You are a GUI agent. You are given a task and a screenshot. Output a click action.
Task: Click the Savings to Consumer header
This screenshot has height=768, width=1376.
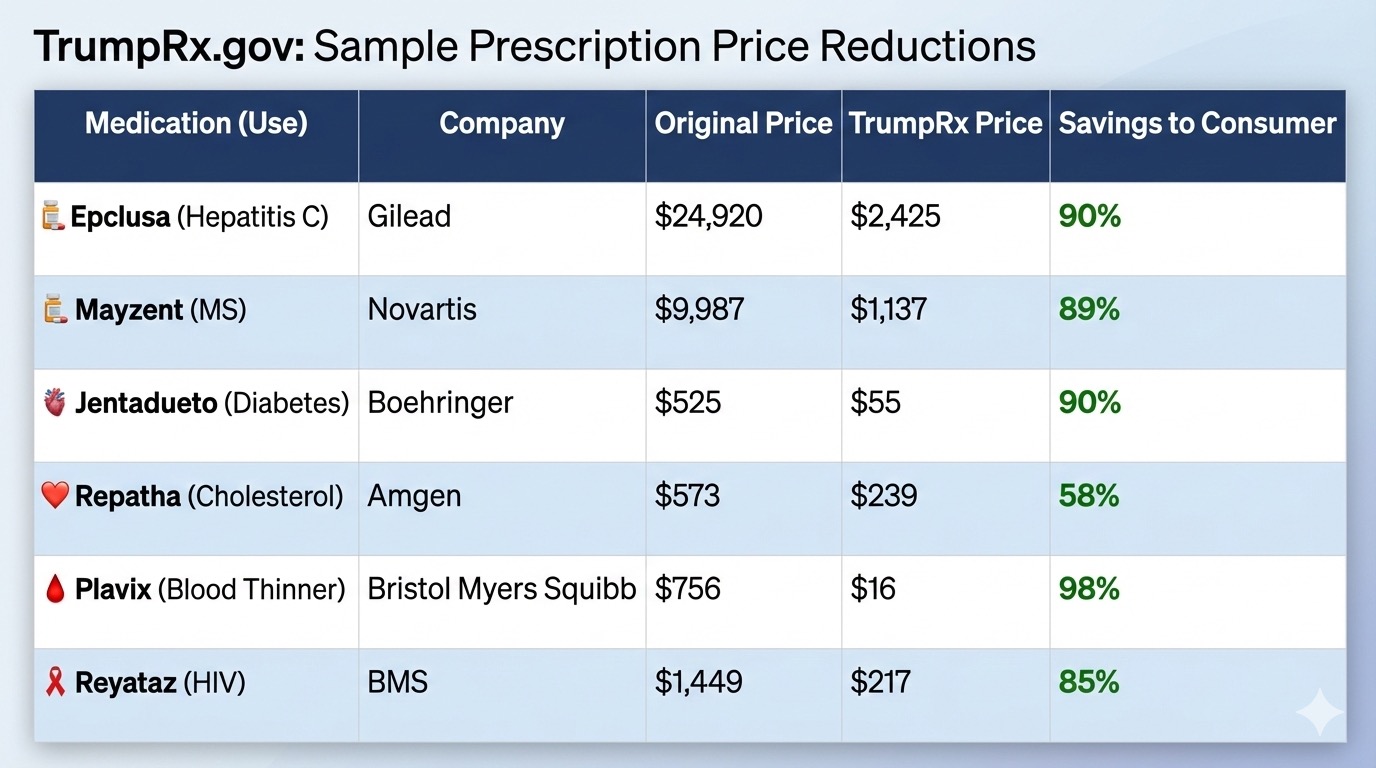tap(1197, 123)
